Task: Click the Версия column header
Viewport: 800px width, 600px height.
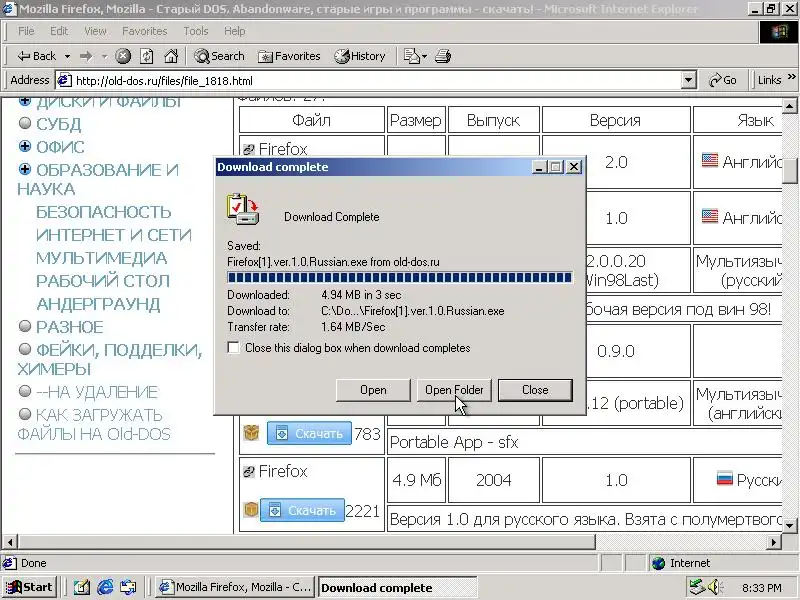Action: [616, 120]
